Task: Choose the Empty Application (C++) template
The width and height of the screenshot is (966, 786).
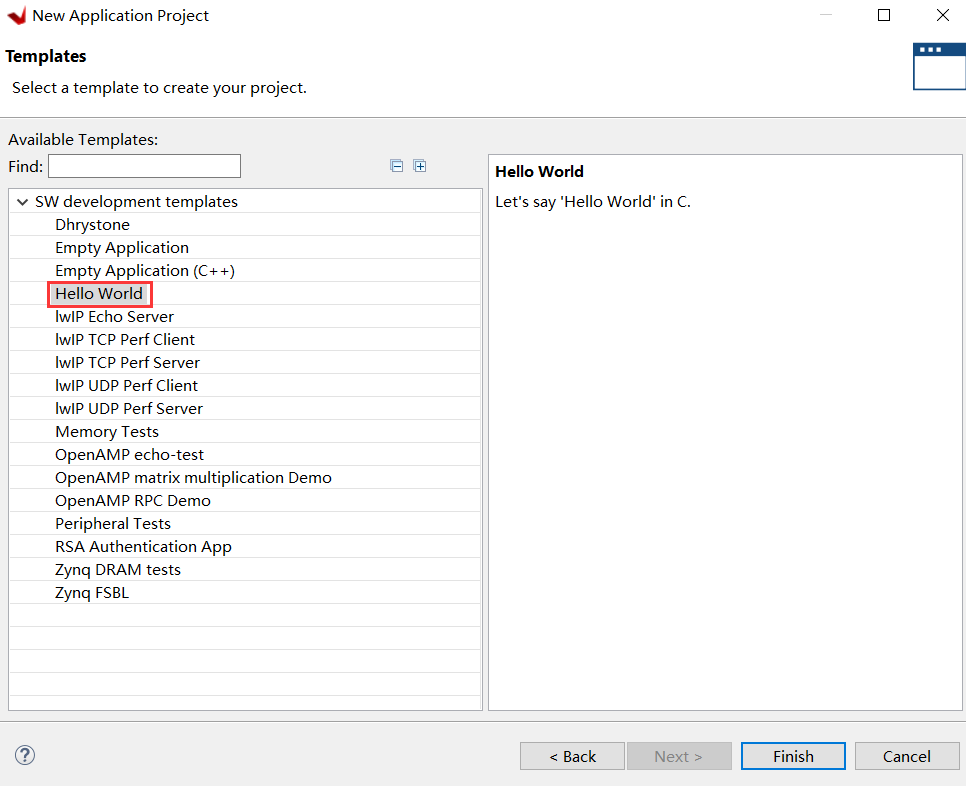Action: point(145,271)
